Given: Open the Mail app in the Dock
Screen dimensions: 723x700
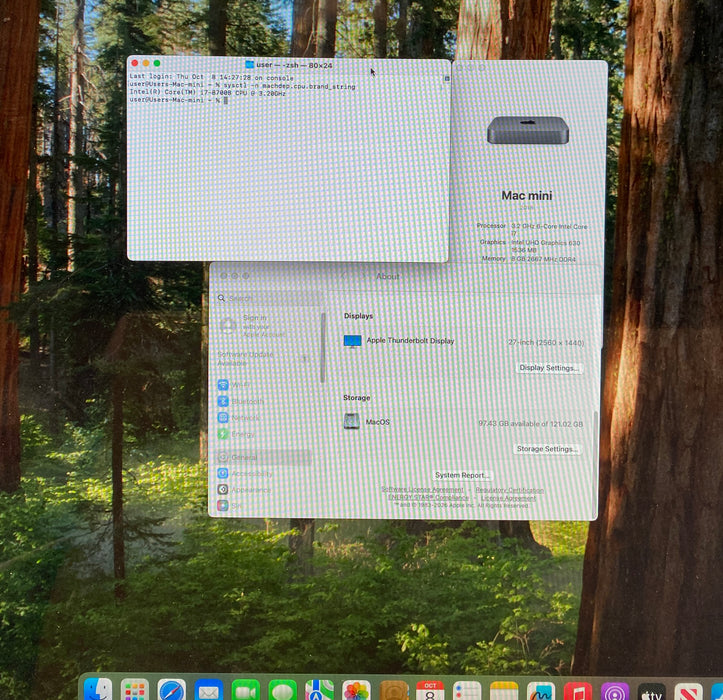Looking at the screenshot, I should click(x=208, y=690).
